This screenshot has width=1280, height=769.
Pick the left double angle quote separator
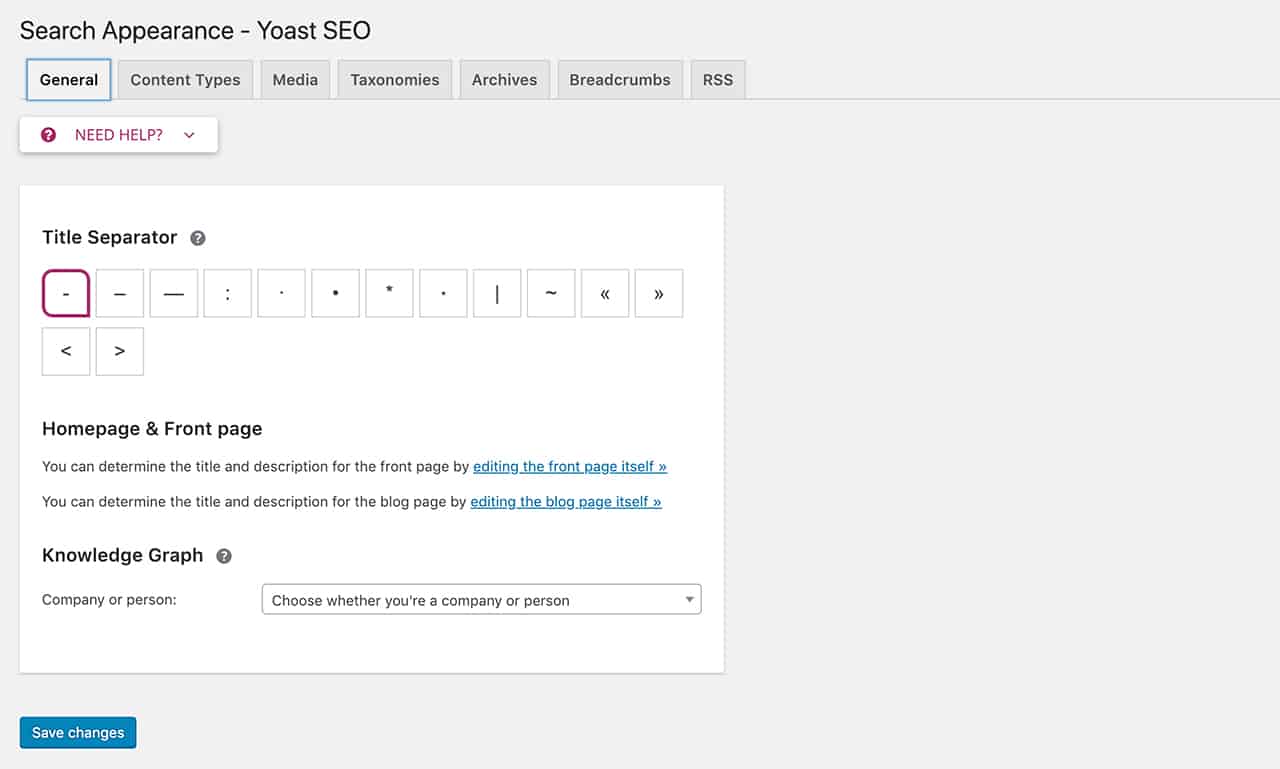pyautogui.click(x=606, y=293)
